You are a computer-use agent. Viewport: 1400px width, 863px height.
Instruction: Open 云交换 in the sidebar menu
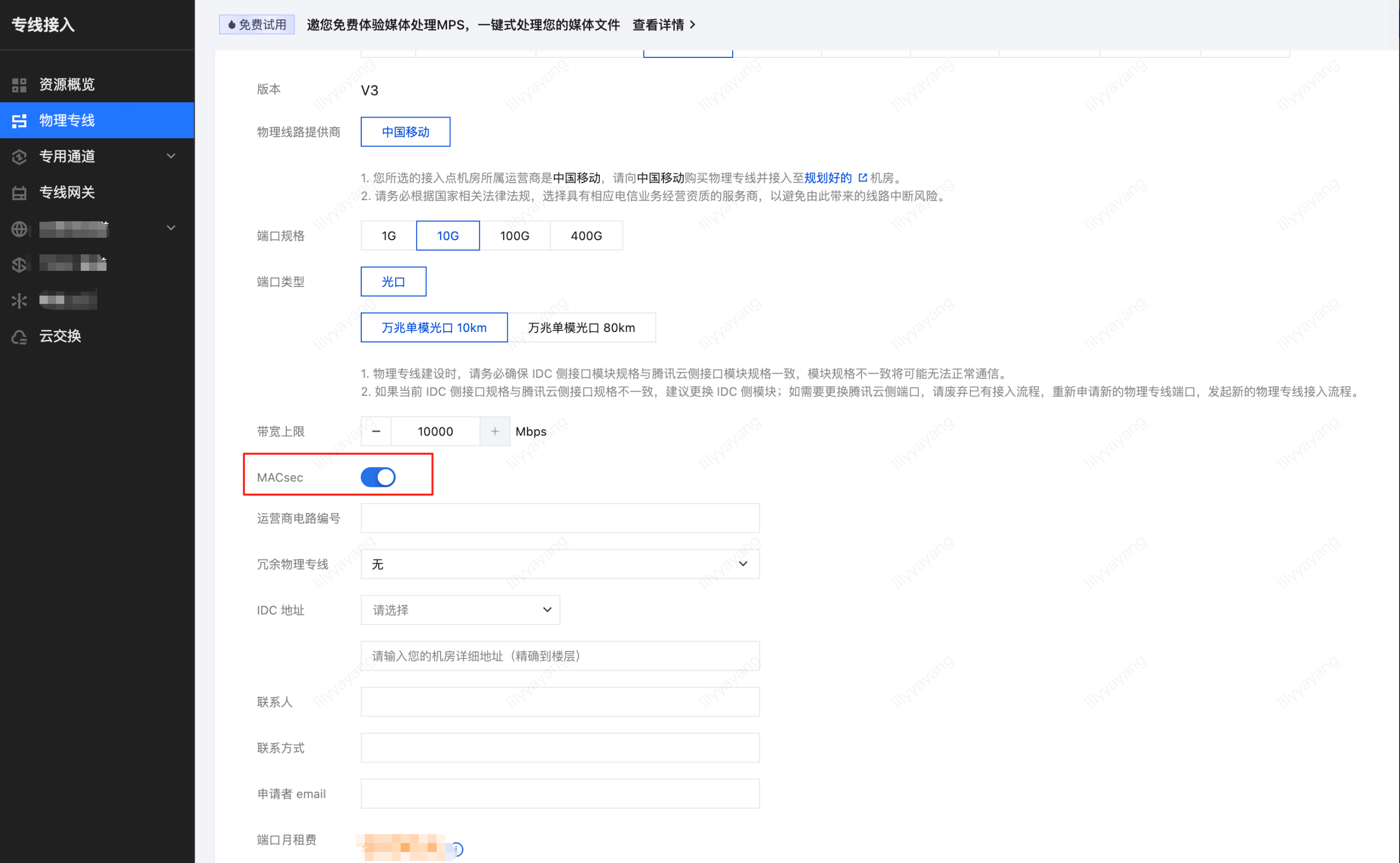tap(60, 336)
